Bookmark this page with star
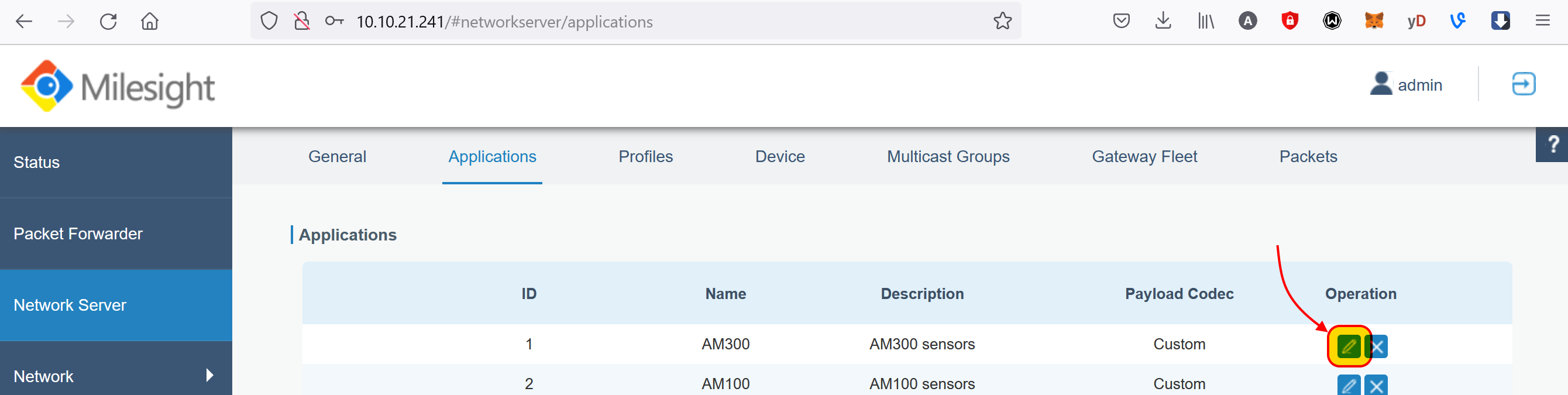The image size is (1568, 395). pyautogui.click(x=1002, y=22)
